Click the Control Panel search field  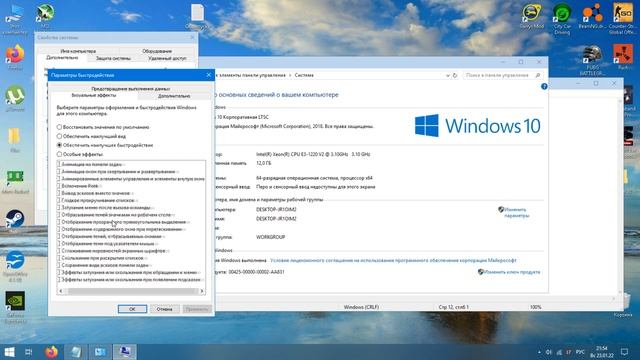point(503,76)
